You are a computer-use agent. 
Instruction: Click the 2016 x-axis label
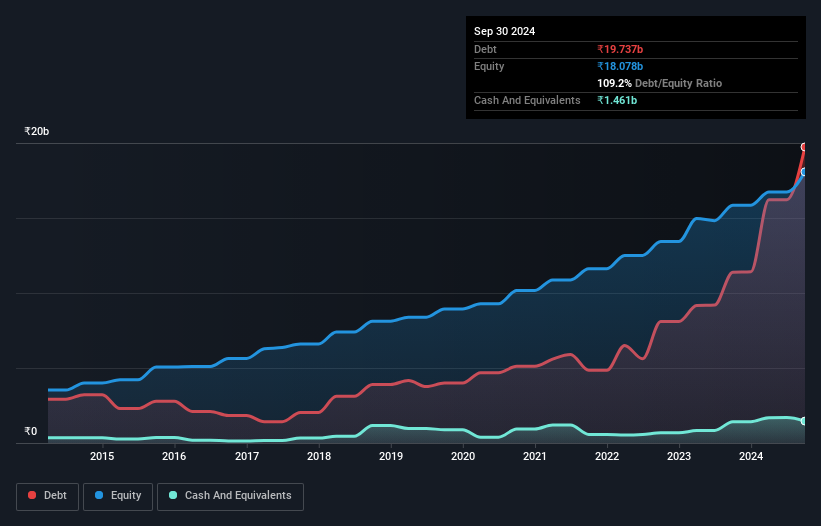pyautogui.click(x=174, y=456)
